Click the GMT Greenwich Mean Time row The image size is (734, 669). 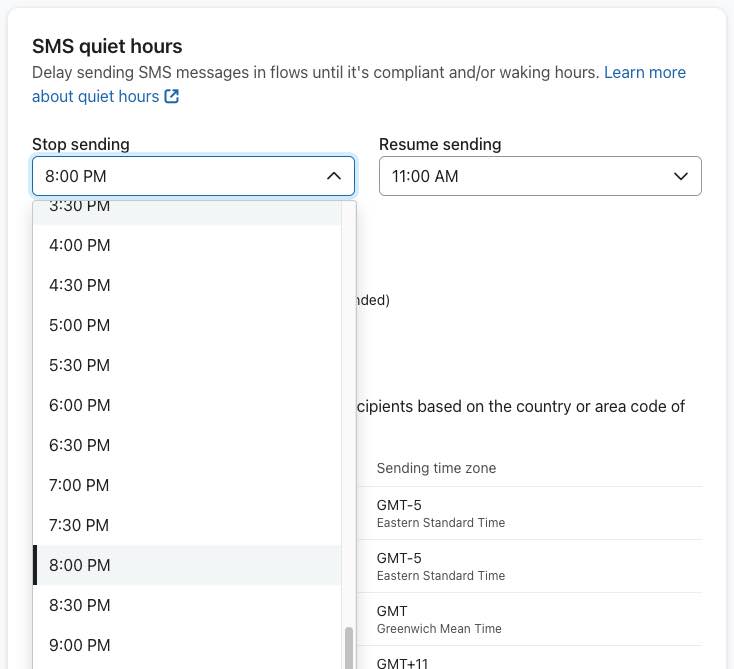coord(530,619)
